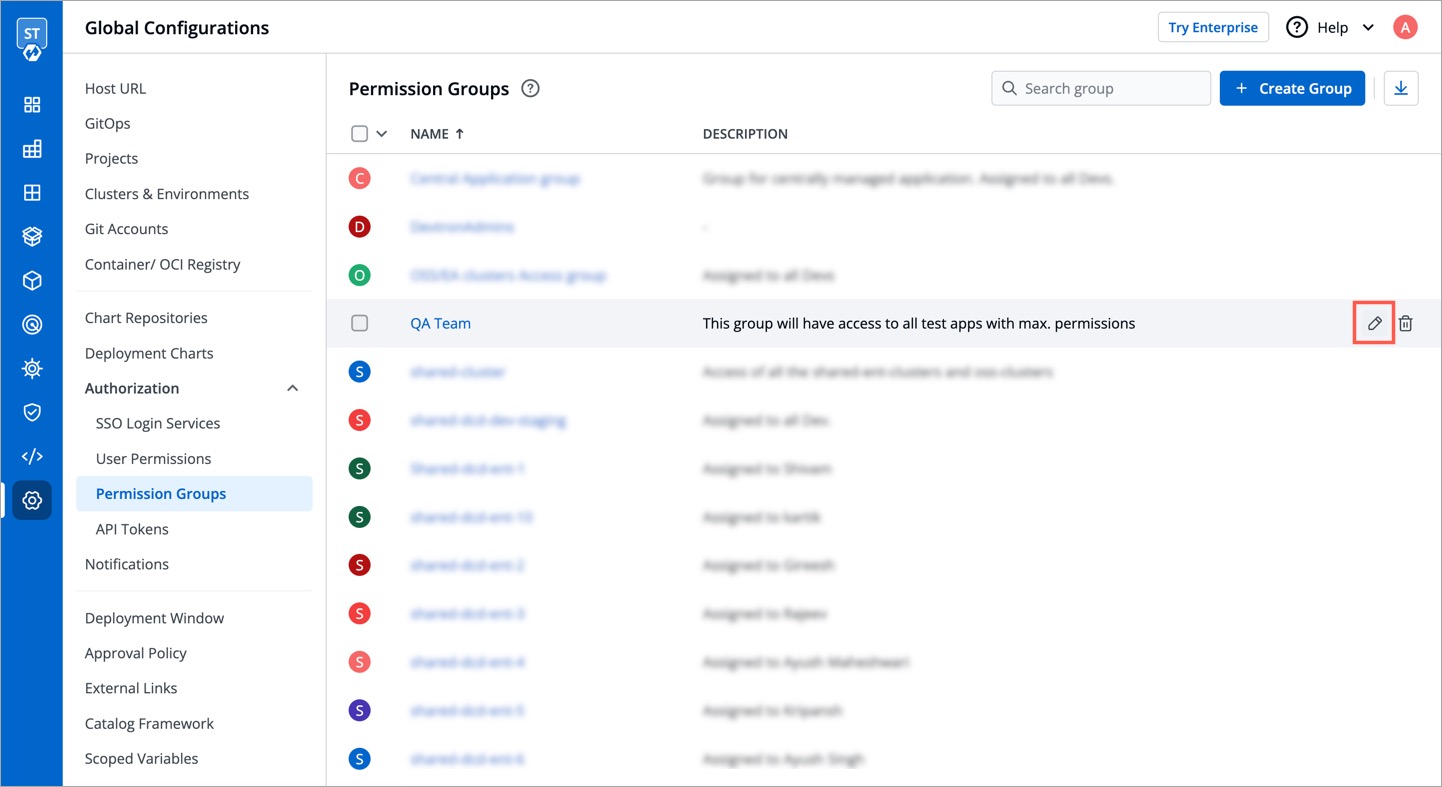The image size is (1442, 787).
Task: Select SSO Login Services menu item
Action: pos(157,423)
